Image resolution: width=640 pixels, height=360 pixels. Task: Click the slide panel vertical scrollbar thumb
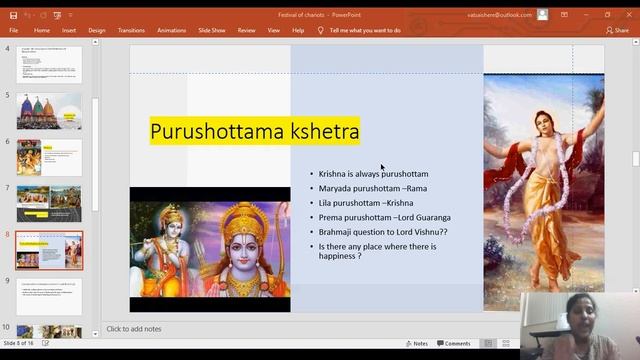click(95, 154)
